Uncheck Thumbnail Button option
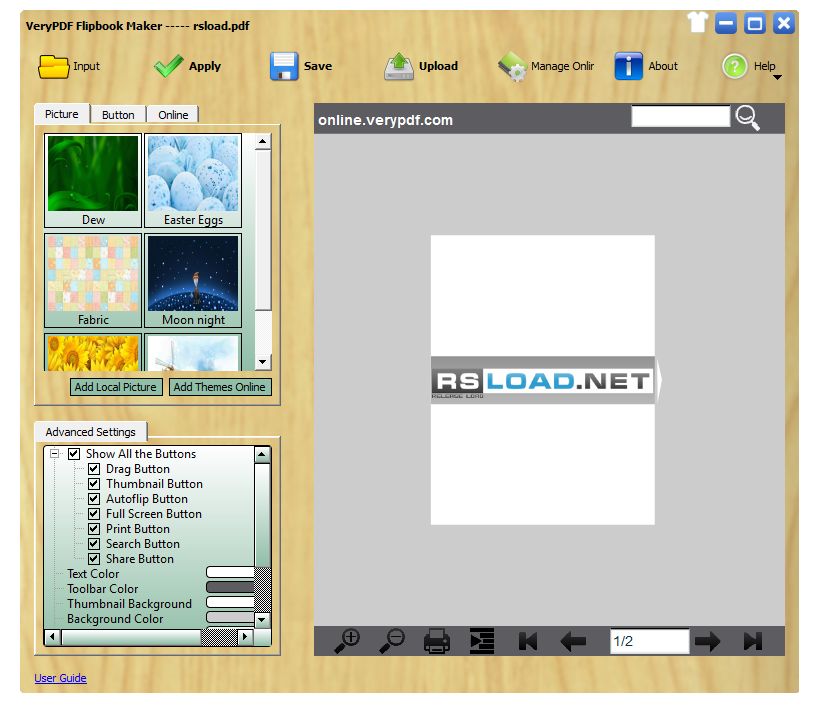 point(94,484)
